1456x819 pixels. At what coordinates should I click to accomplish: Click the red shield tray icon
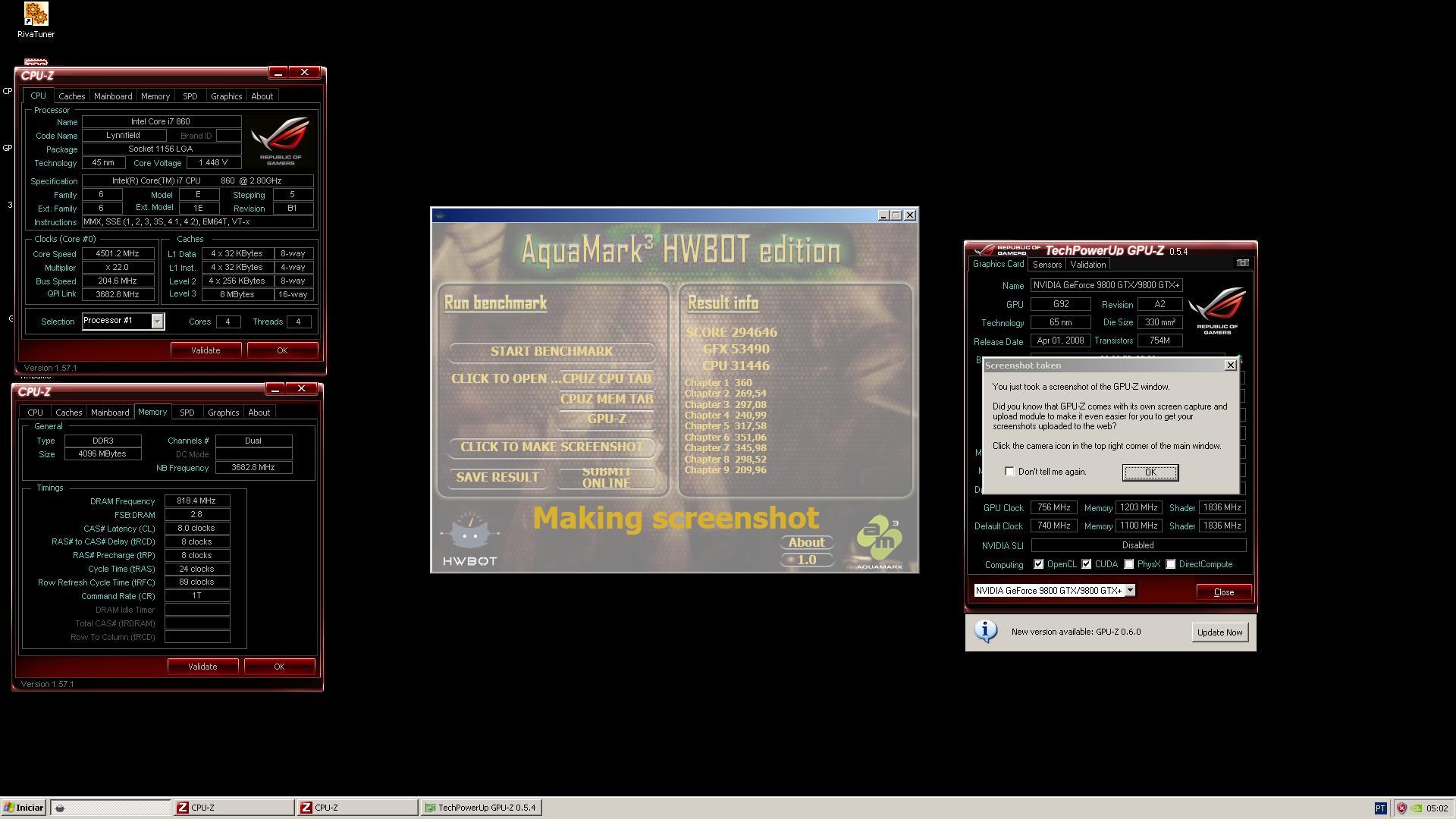click(x=1401, y=808)
